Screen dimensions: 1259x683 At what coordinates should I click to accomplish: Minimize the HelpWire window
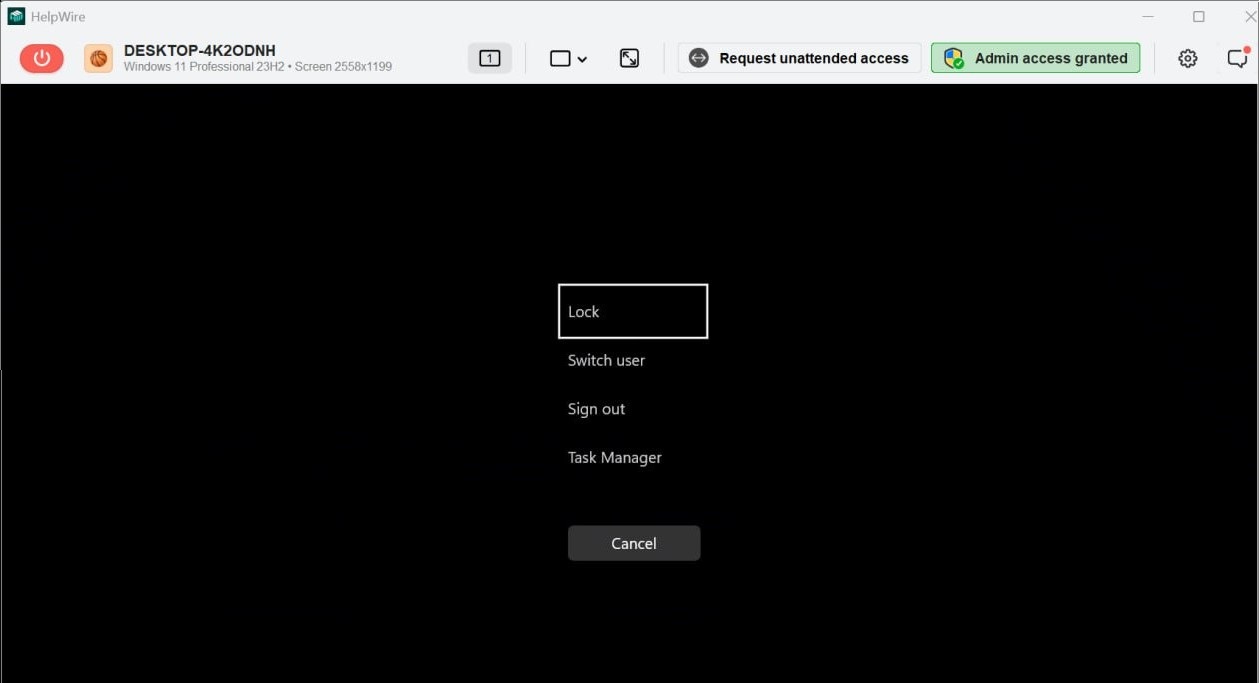pyautogui.click(x=1147, y=15)
